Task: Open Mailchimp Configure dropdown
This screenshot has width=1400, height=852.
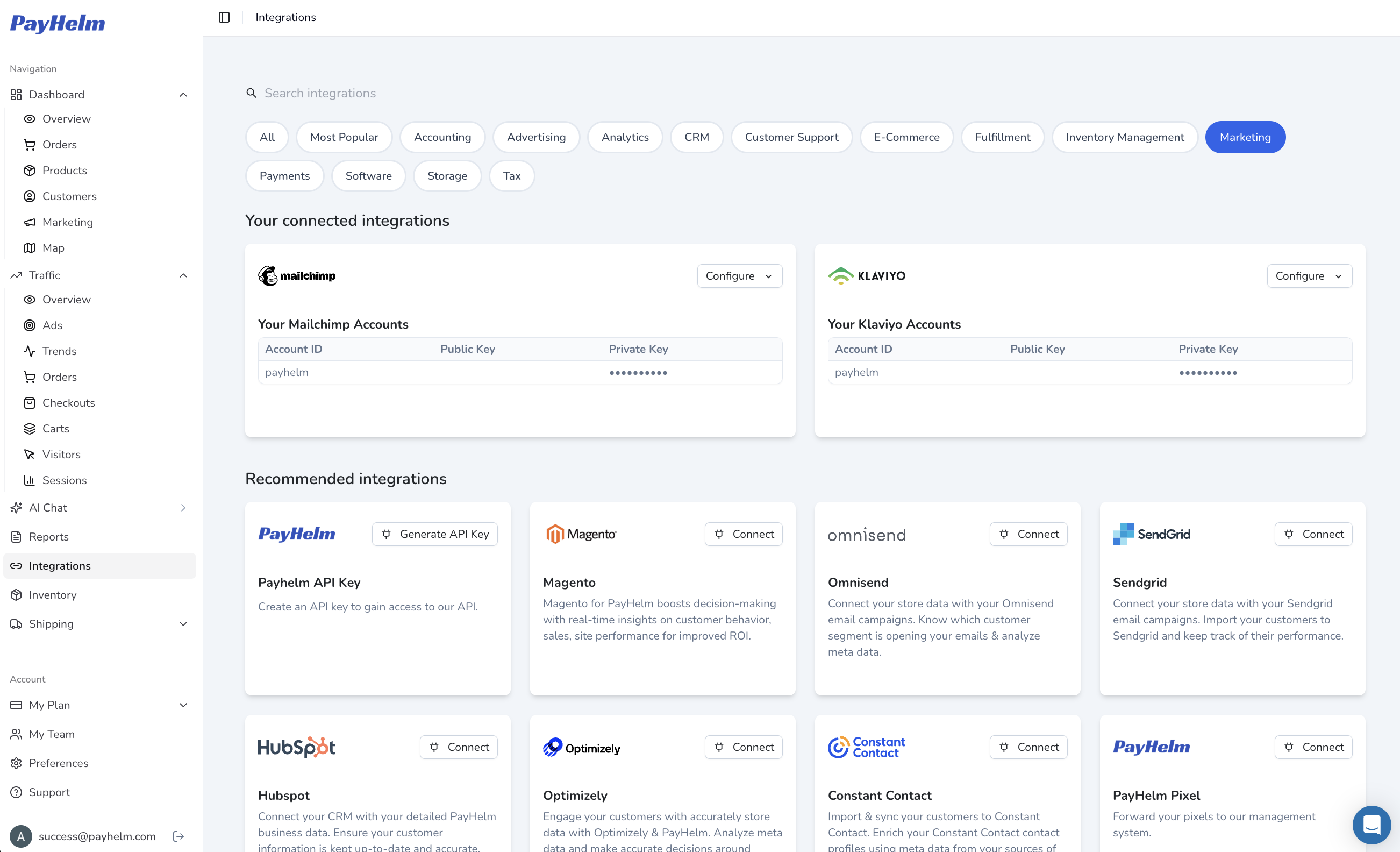Action: point(740,276)
